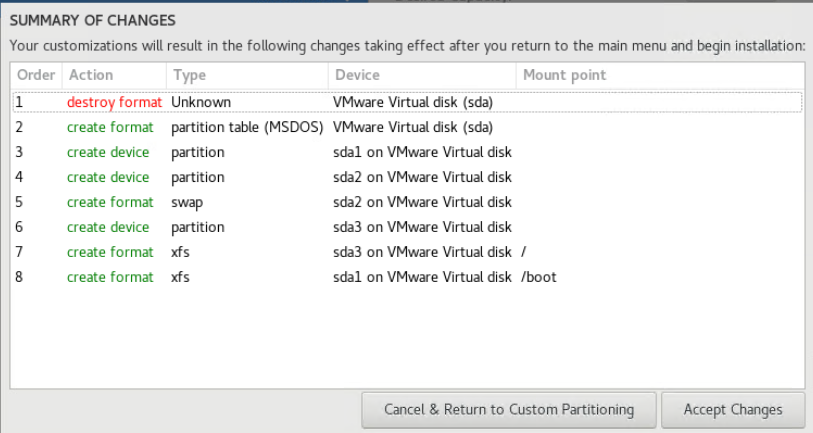Click the /boot mount point cell
This screenshot has height=433, width=813.
tap(539, 277)
